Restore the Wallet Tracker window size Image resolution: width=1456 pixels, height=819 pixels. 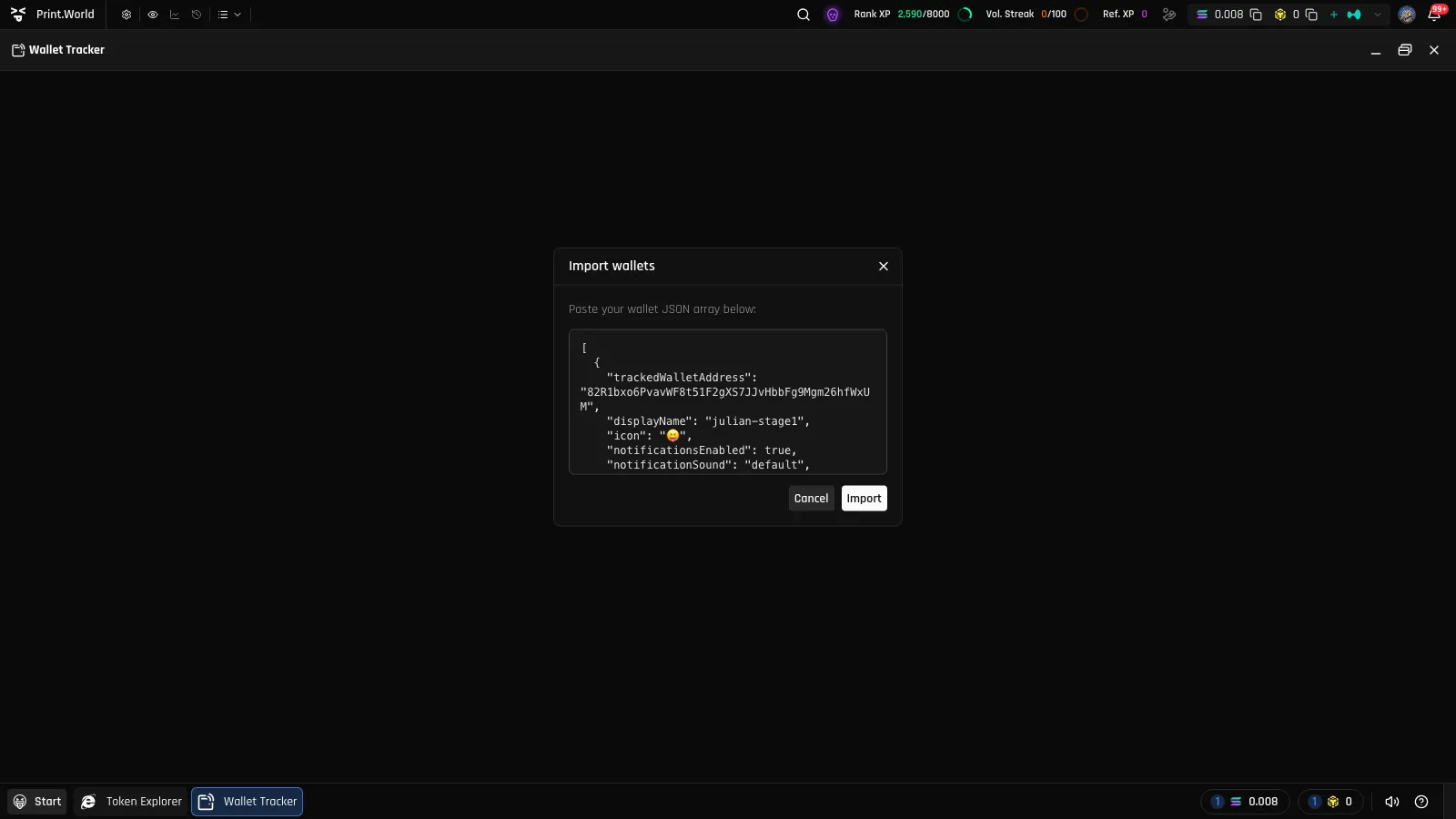click(1405, 50)
